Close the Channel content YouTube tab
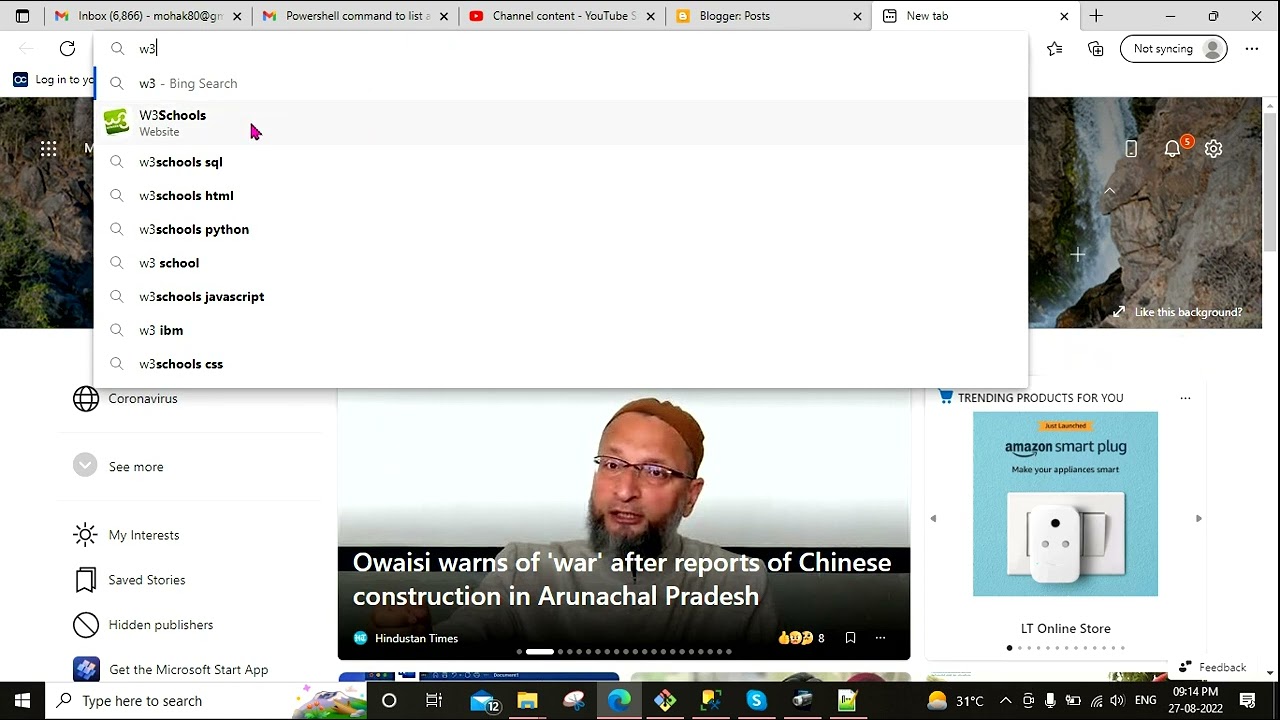The width and height of the screenshot is (1280, 720). coord(650,16)
